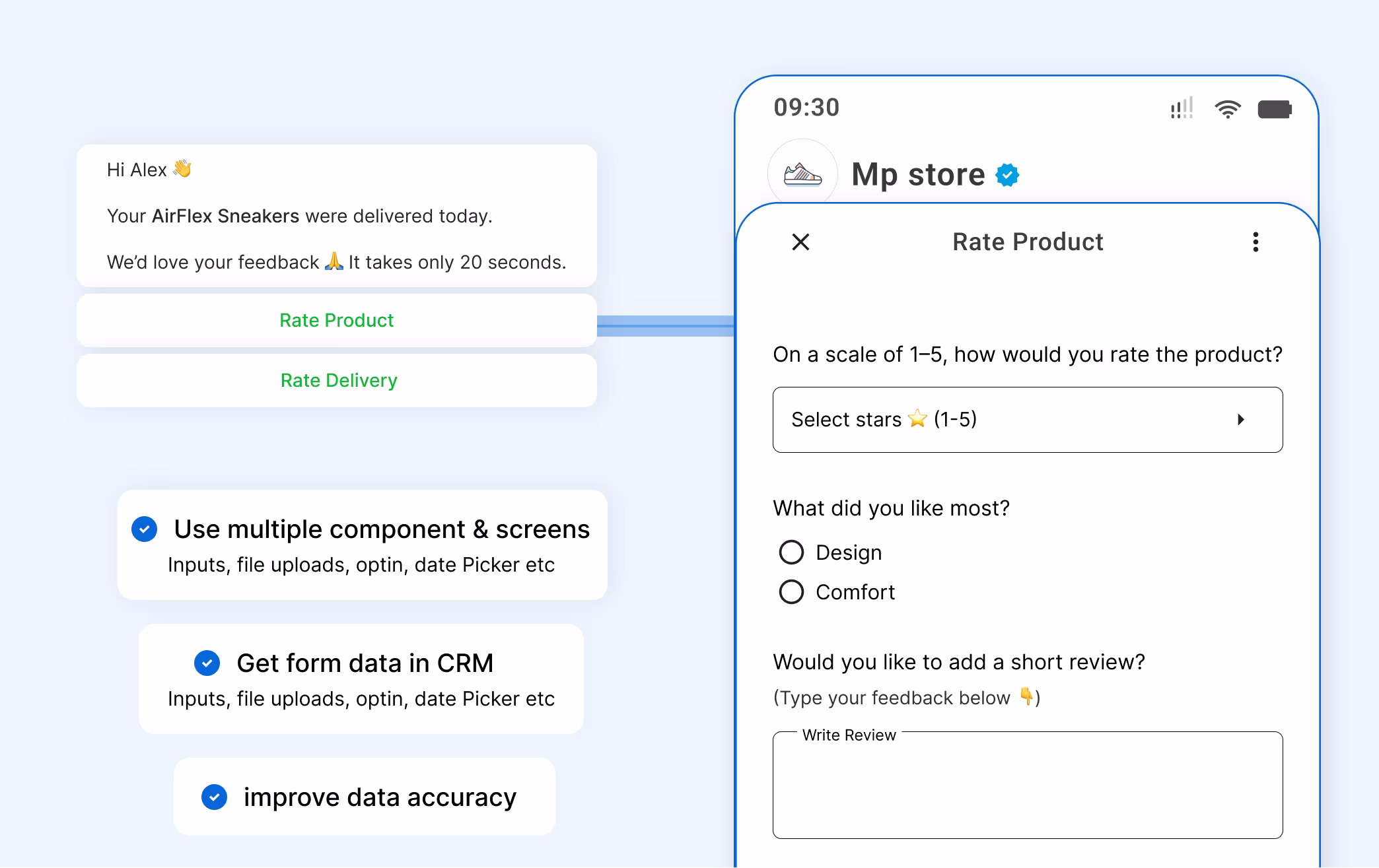Open the three-dot options menu
The image size is (1379, 868).
(1255, 242)
